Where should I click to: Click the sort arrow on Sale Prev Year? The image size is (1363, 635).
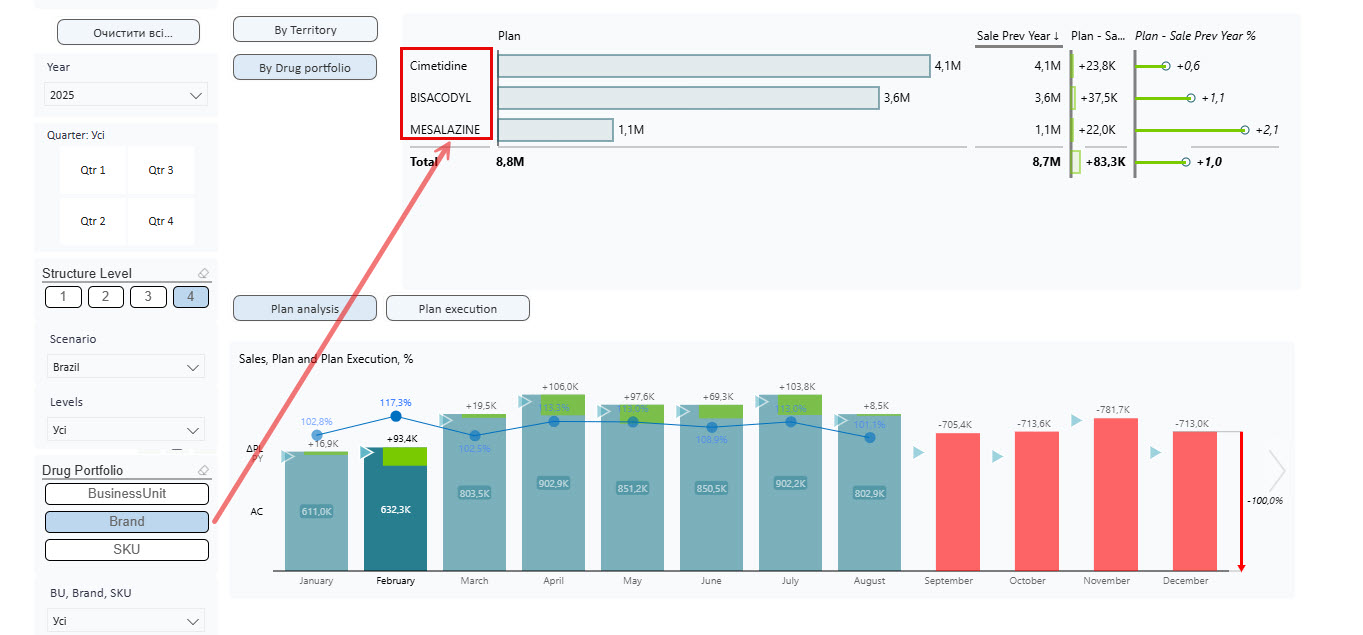click(x=1056, y=35)
